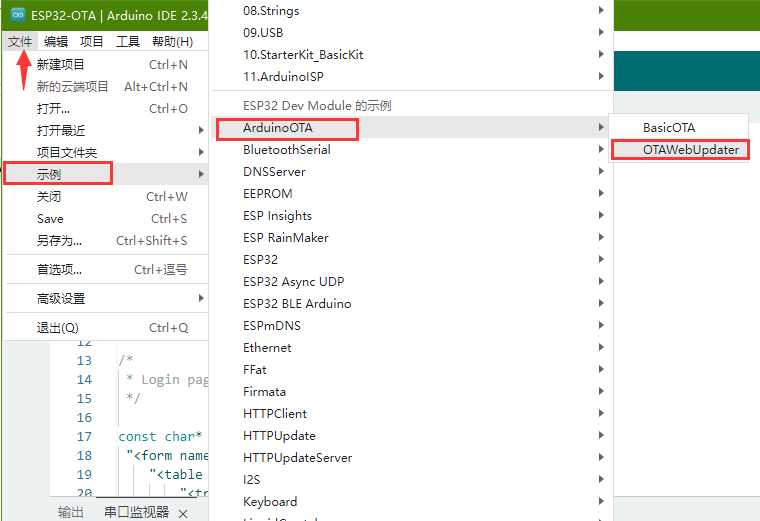The height and width of the screenshot is (521, 760).
Task: Open the 编辑 menu
Action: [x=56, y=42]
